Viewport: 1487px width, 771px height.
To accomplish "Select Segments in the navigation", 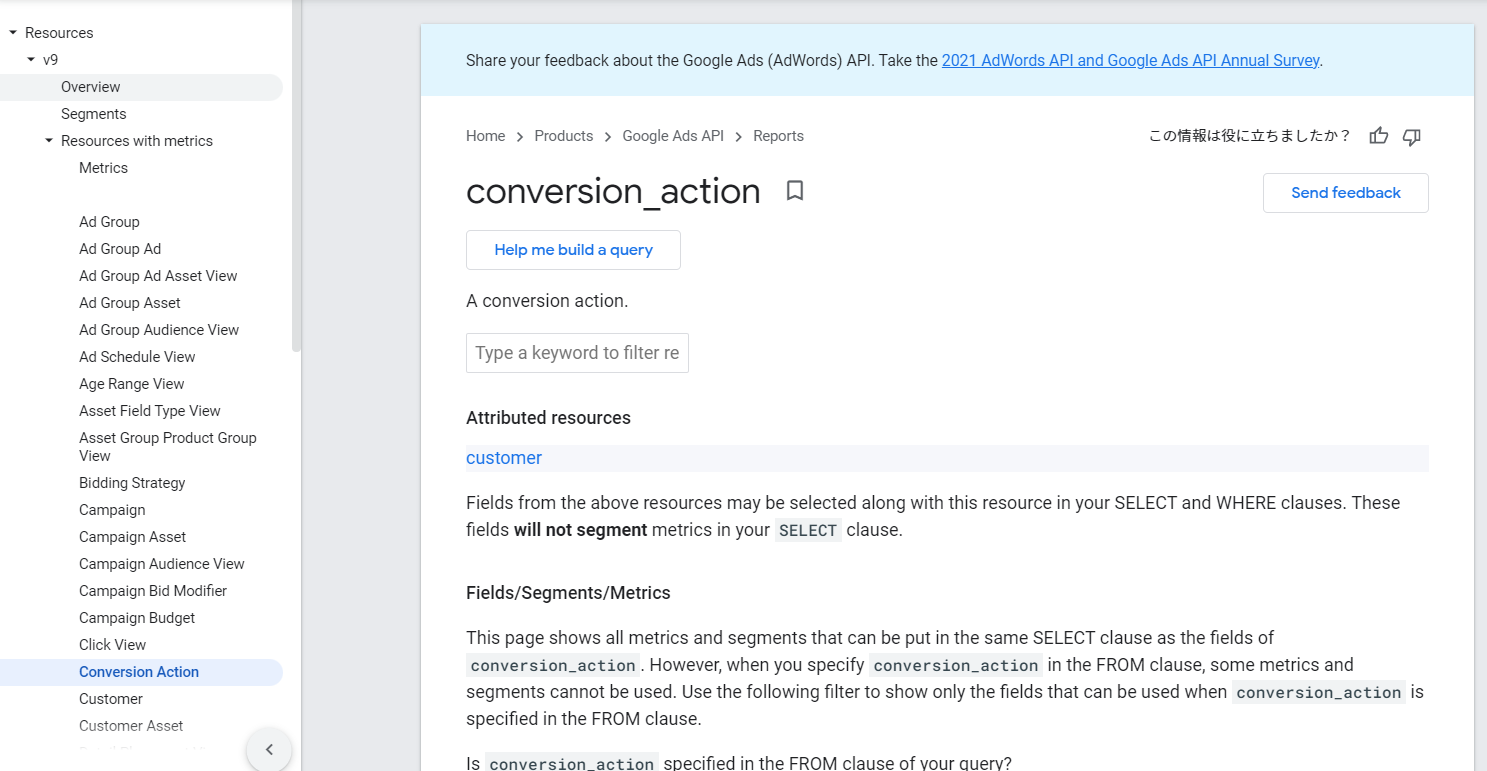I will click(x=94, y=114).
